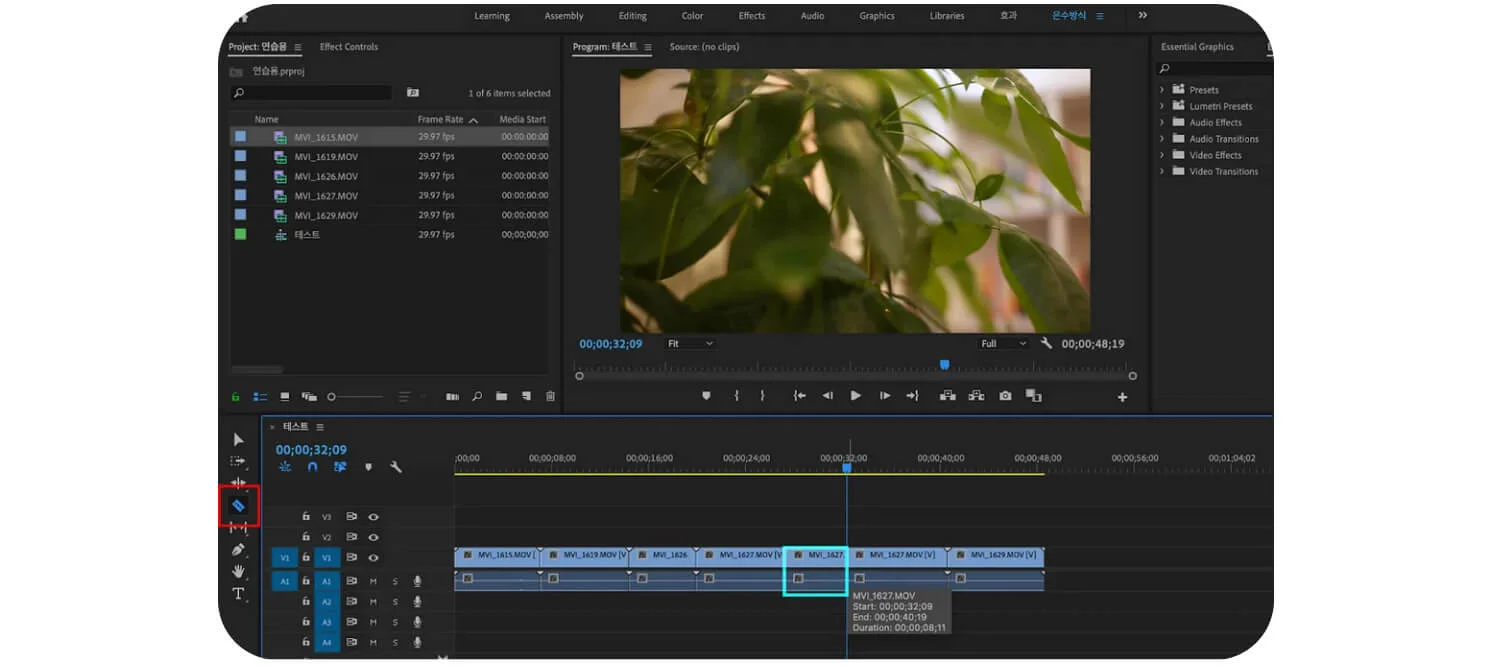The width and height of the screenshot is (1492, 666).
Task: Click the Find magnifier in Project panel footer
Action: (477, 396)
